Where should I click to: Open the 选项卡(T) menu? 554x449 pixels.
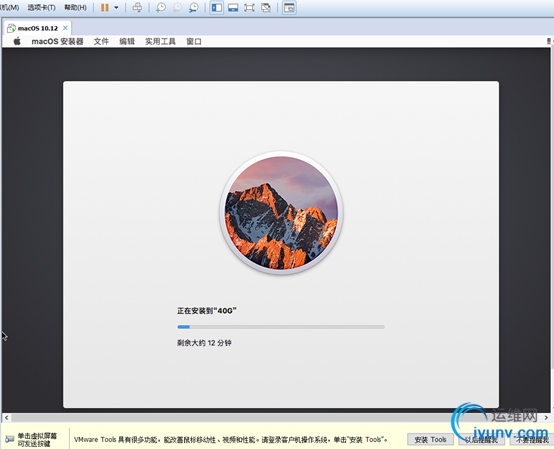click(41, 7)
